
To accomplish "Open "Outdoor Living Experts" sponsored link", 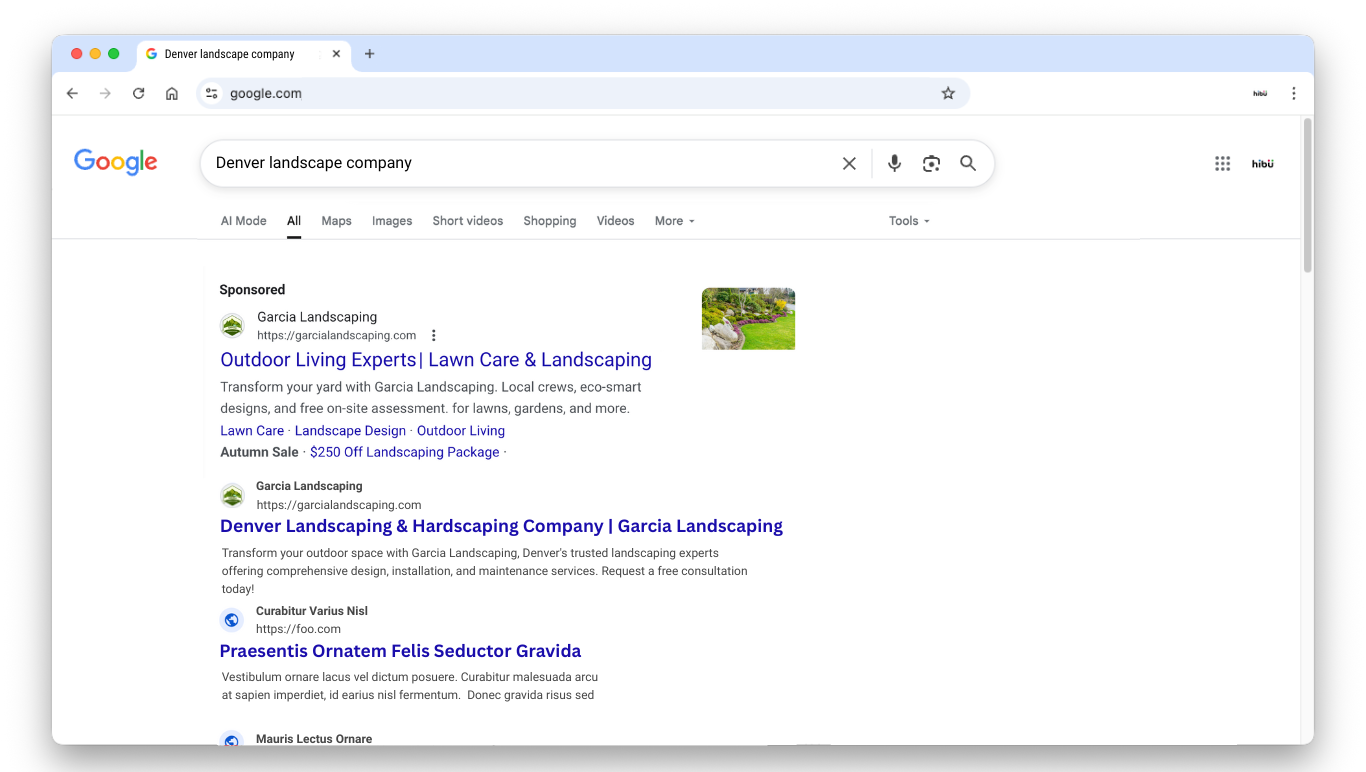I will click(435, 360).
